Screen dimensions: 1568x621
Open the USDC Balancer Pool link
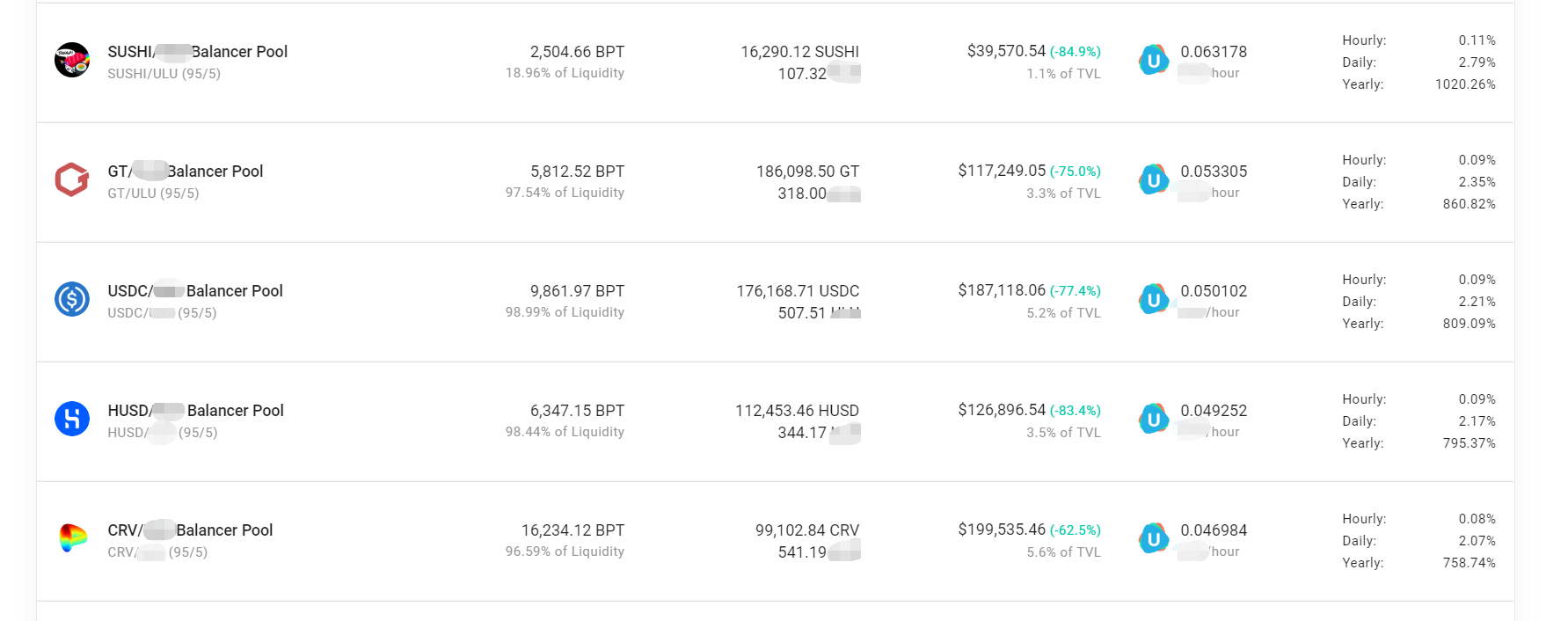pos(195,291)
